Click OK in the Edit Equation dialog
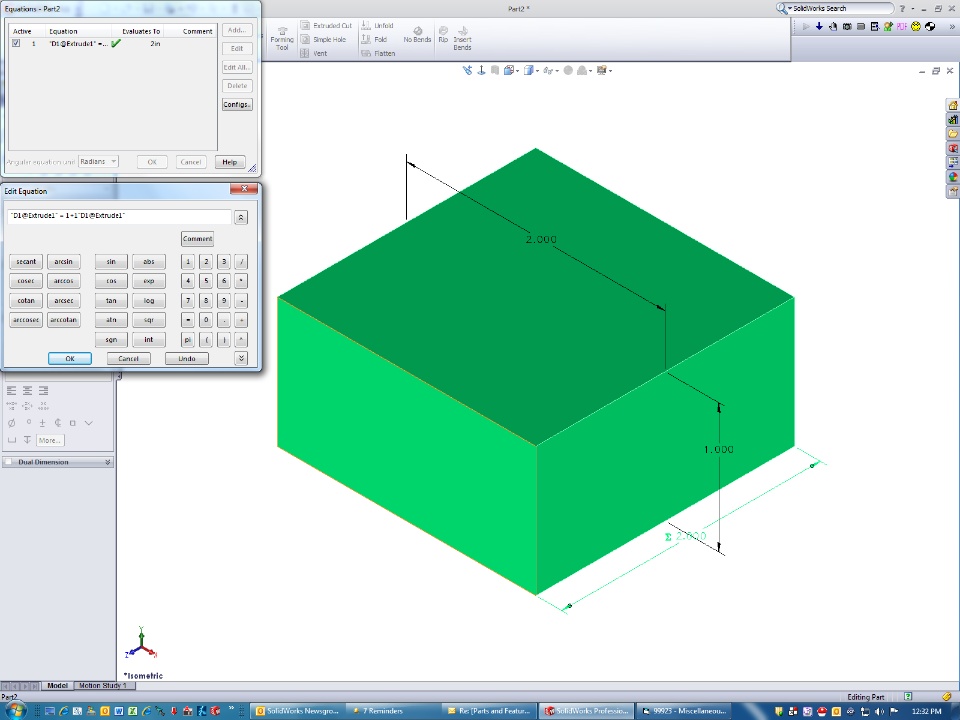This screenshot has height=720, width=960. 70,359
